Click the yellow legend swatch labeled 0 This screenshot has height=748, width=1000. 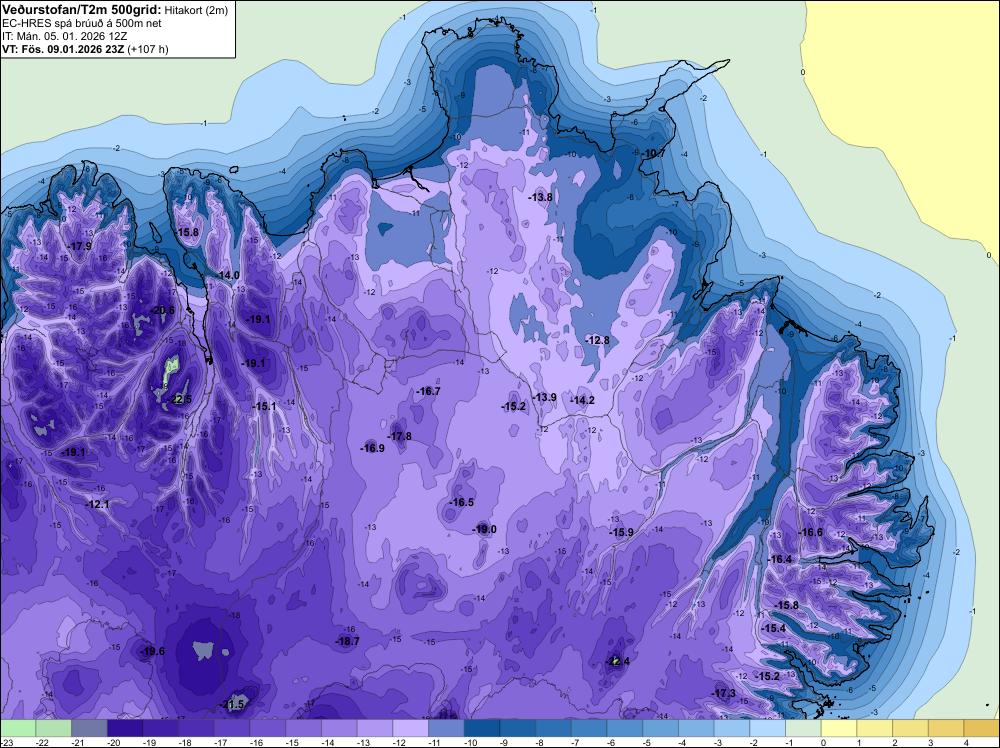point(839,728)
